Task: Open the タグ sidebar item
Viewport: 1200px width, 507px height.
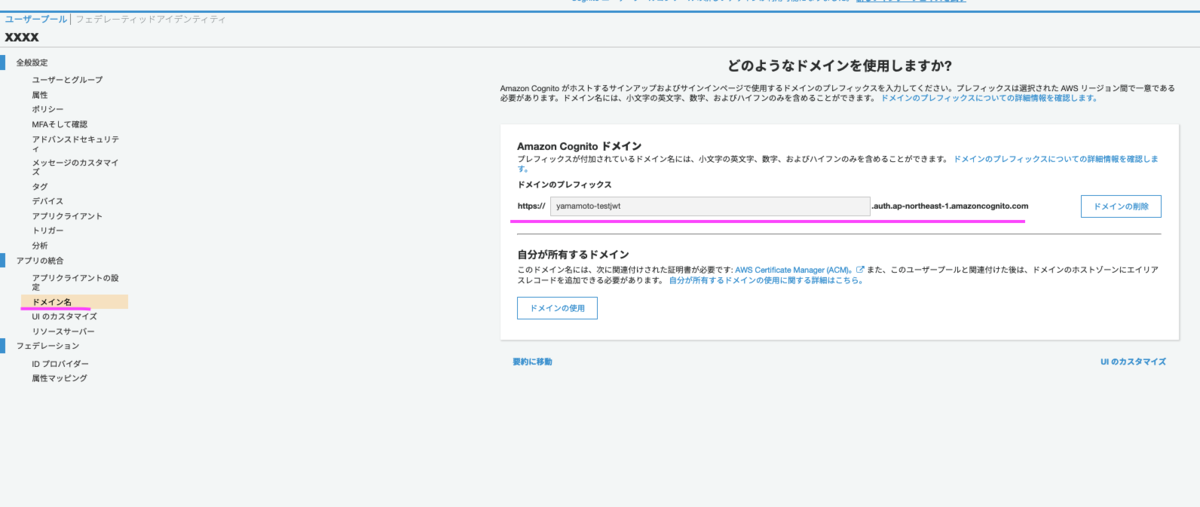Action: [x=40, y=186]
